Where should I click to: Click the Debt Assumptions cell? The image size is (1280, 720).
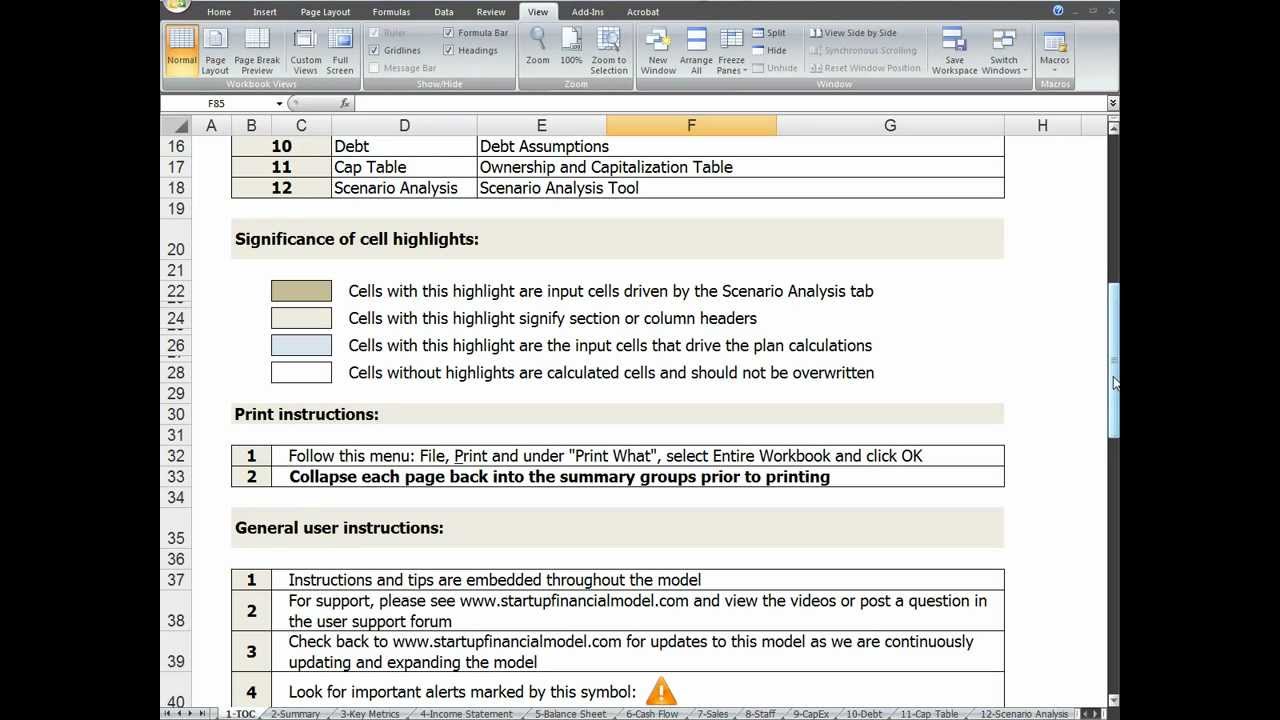click(741, 146)
